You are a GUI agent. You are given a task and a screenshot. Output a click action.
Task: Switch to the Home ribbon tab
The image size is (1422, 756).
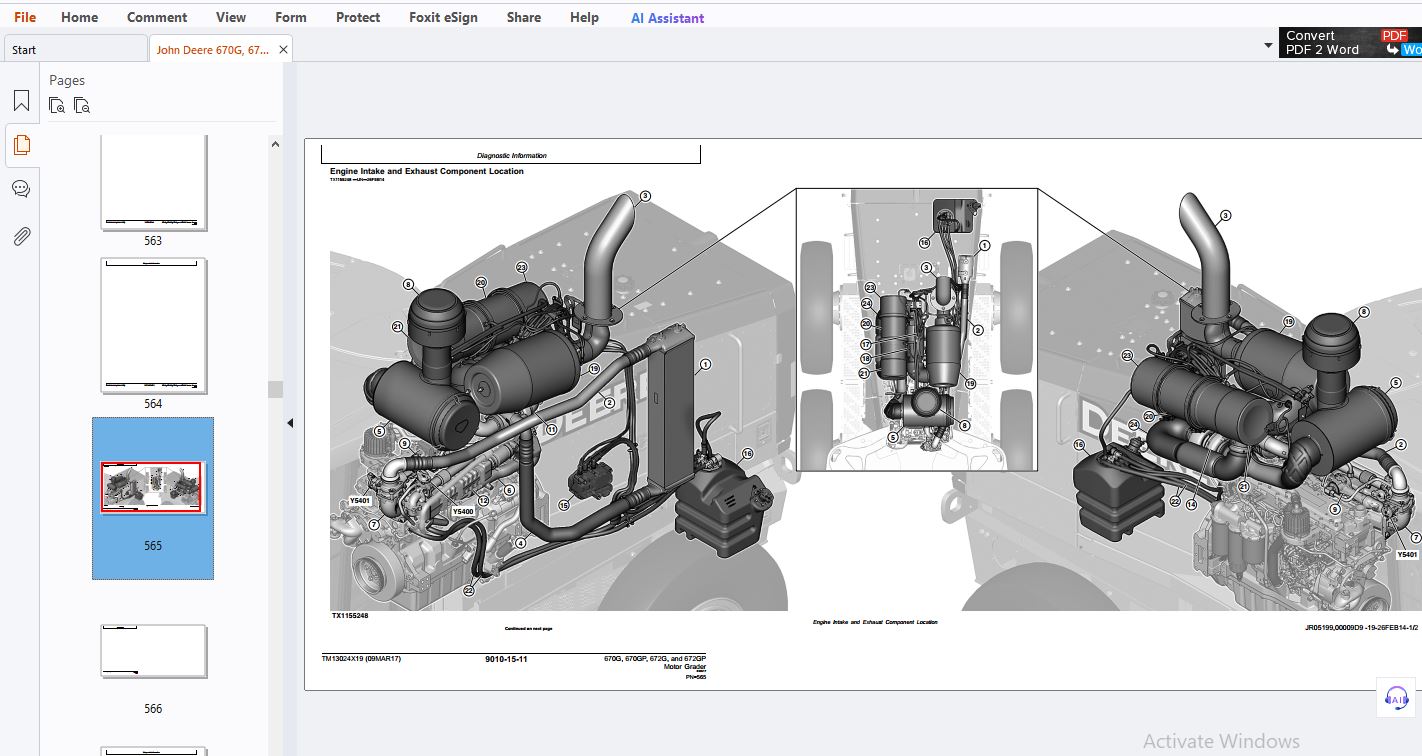click(79, 17)
